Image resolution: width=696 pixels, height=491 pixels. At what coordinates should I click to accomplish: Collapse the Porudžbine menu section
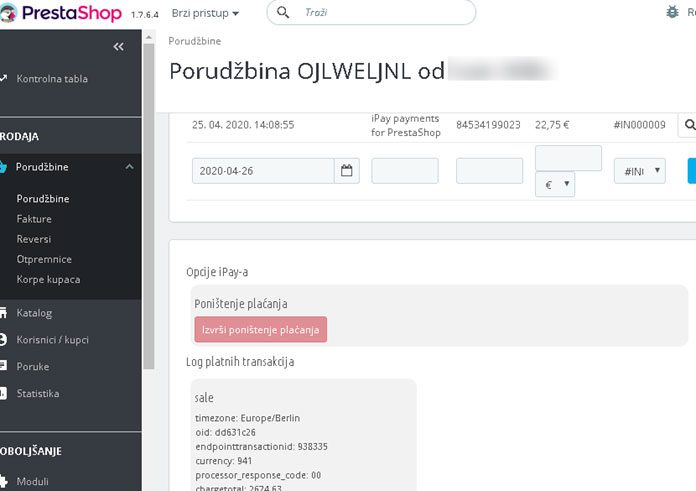[129, 167]
